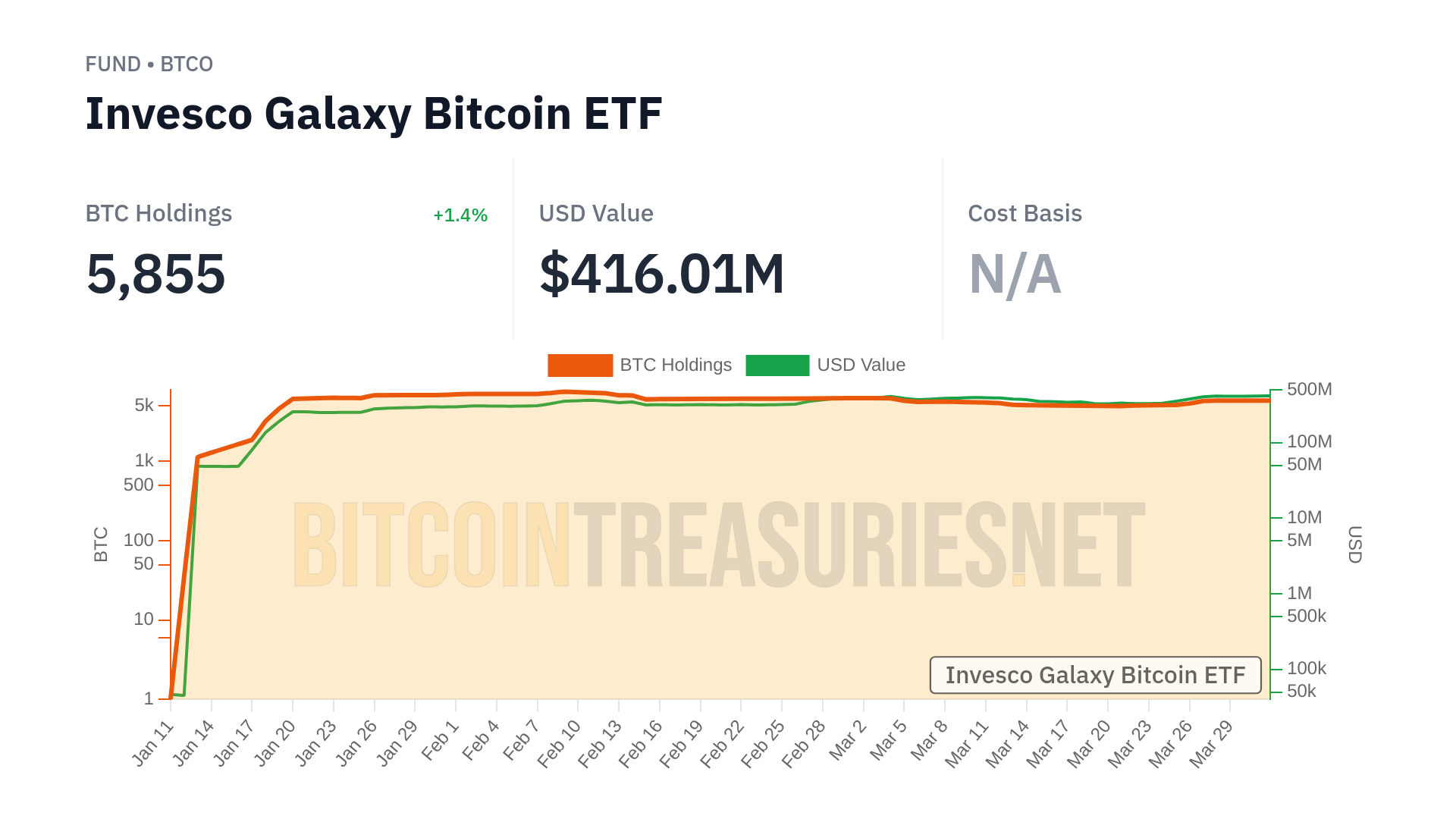Click the green USD Value legend swatch
Screen dimensions: 1456x819
click(777, 365)
